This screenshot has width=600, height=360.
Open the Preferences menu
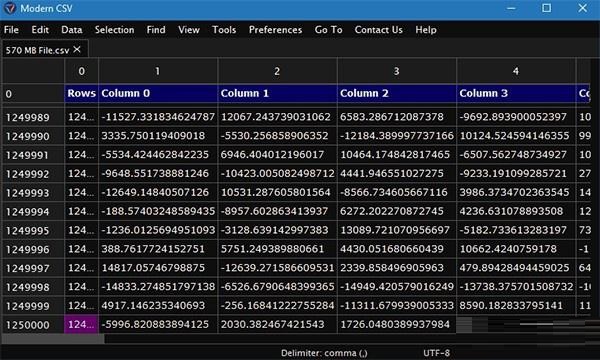pyautogui.click(x=275, y=30)
